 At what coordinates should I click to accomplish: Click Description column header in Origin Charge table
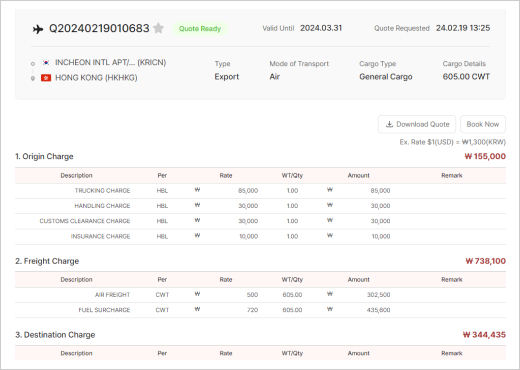[76, 176]
